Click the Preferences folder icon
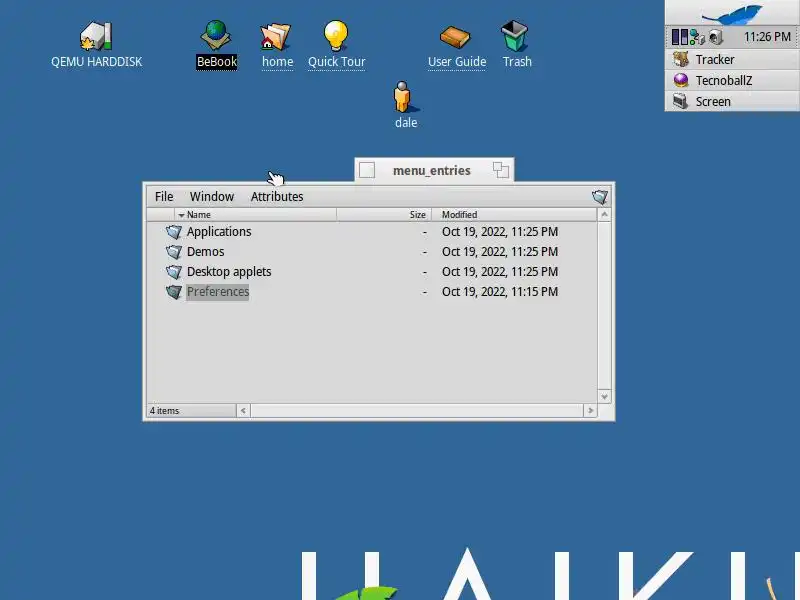 click(x=174, y=291)
